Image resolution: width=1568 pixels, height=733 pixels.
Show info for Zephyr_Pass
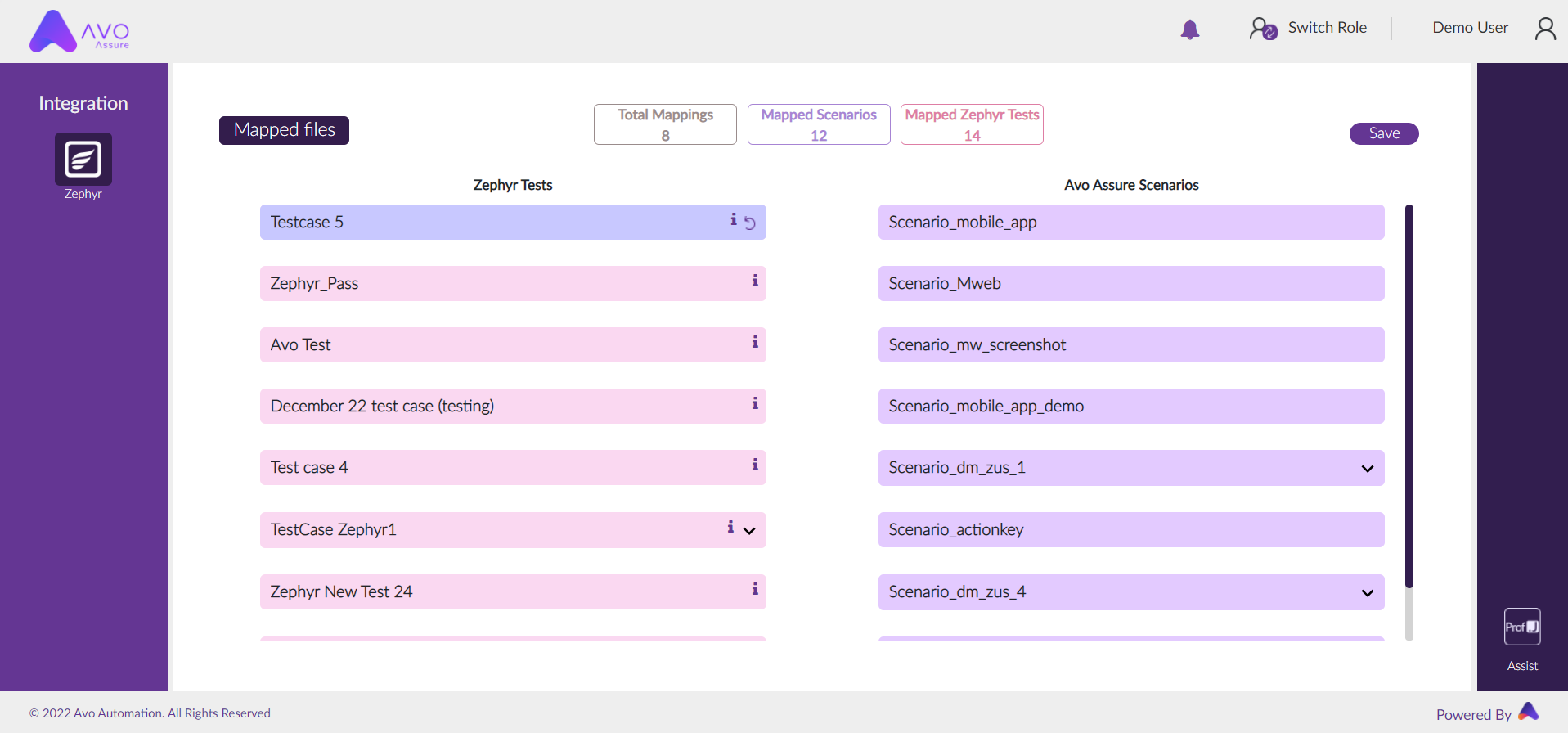click(x=755, y=281)
